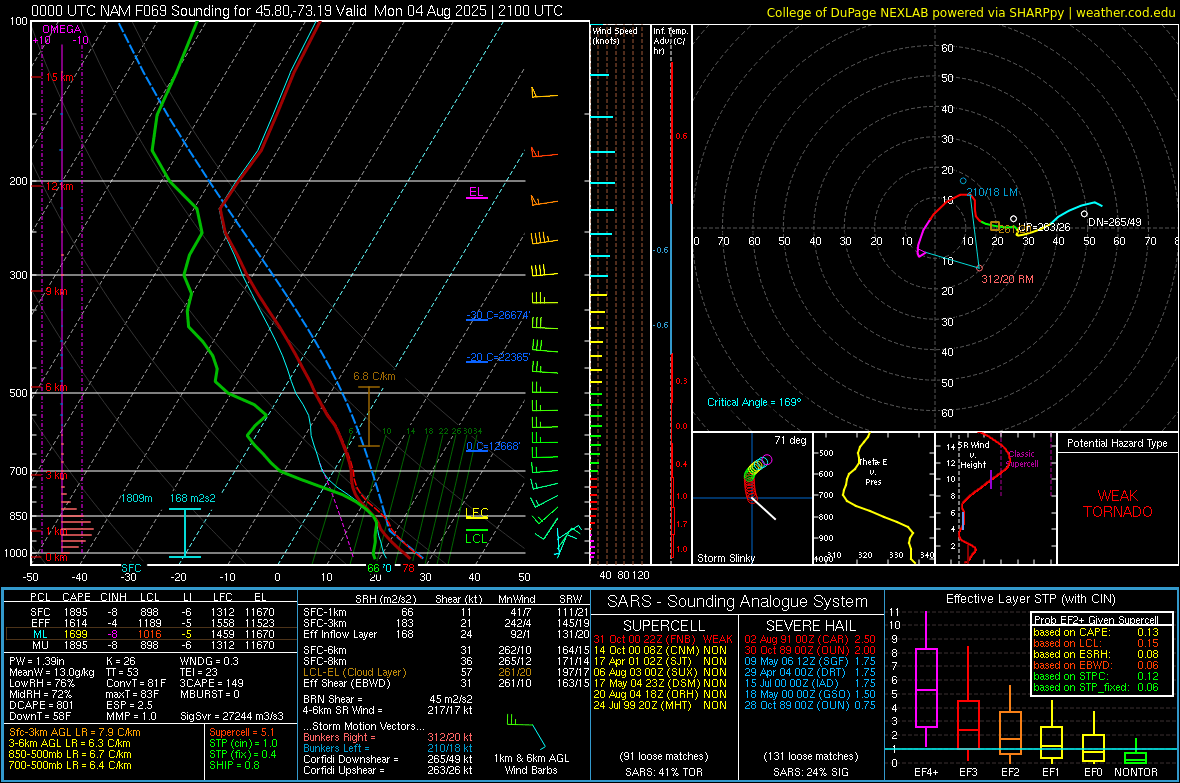Viewport: 1180px width, 783px height.
Task: Click the red "6 km" height marker
Action: 56,387
